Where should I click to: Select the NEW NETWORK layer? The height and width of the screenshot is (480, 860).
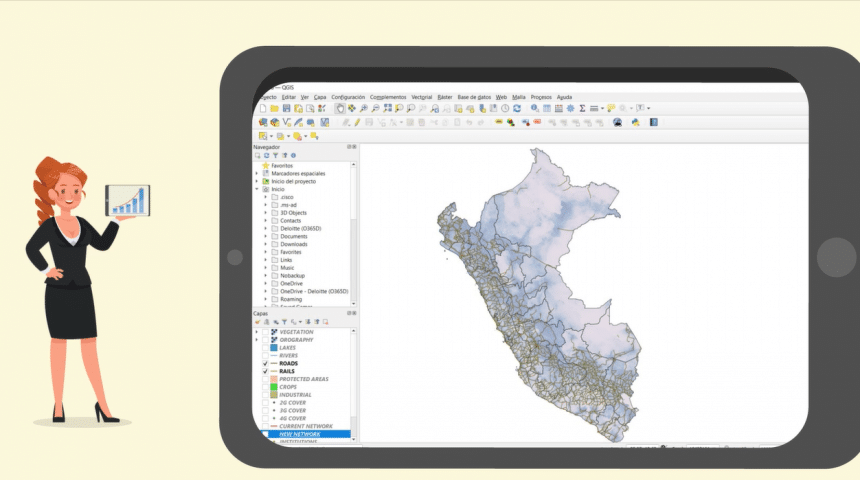coord(300,434)
